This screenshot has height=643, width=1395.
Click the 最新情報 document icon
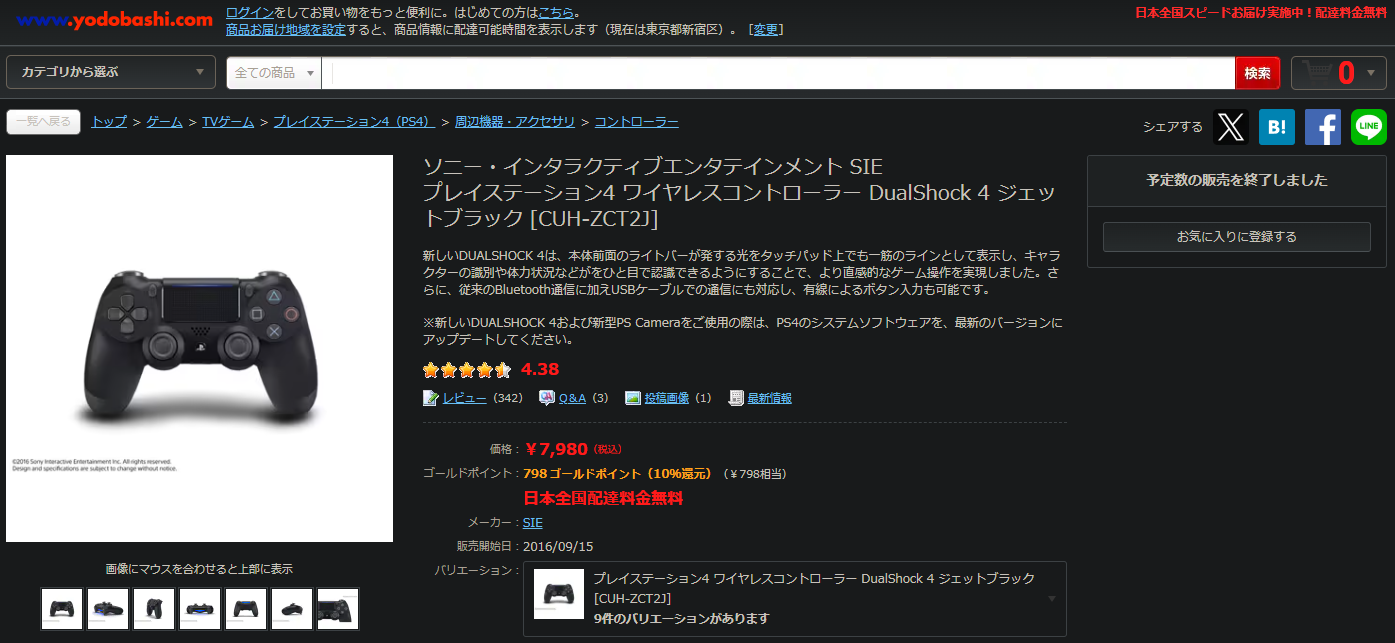point(736,398)
